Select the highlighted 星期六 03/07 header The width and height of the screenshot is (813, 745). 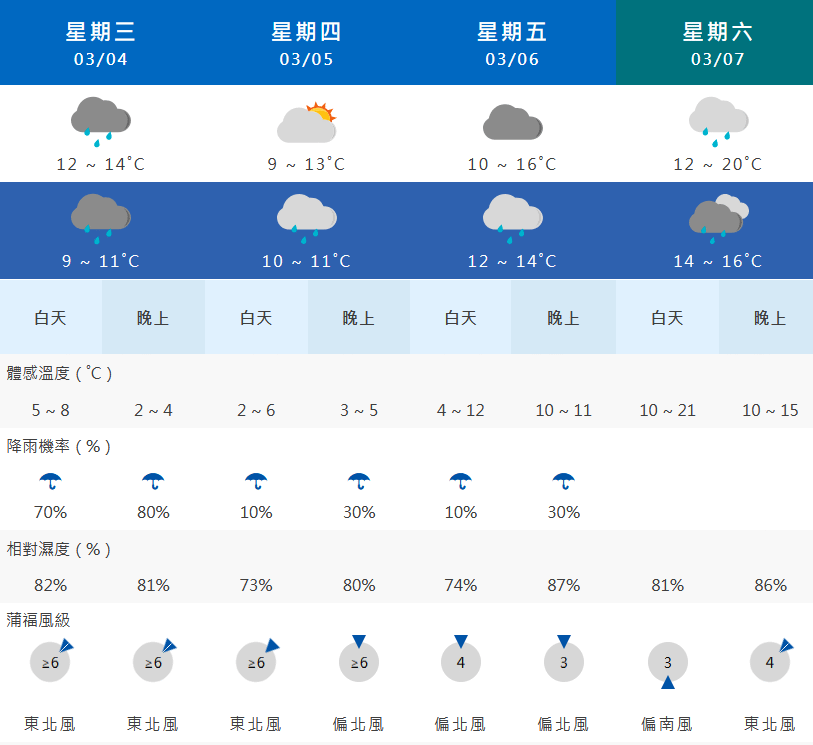click(x=714, y=43)
